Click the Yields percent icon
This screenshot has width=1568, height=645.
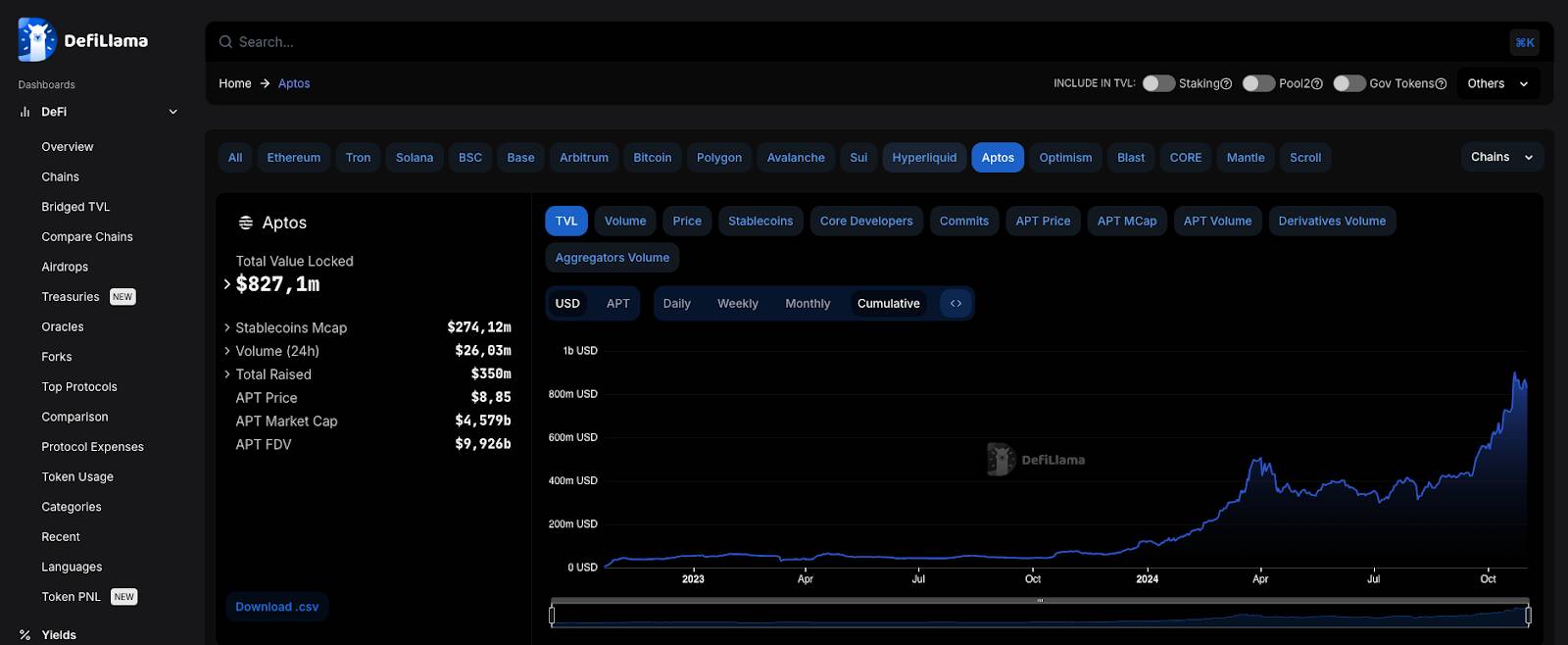[25, 635]
